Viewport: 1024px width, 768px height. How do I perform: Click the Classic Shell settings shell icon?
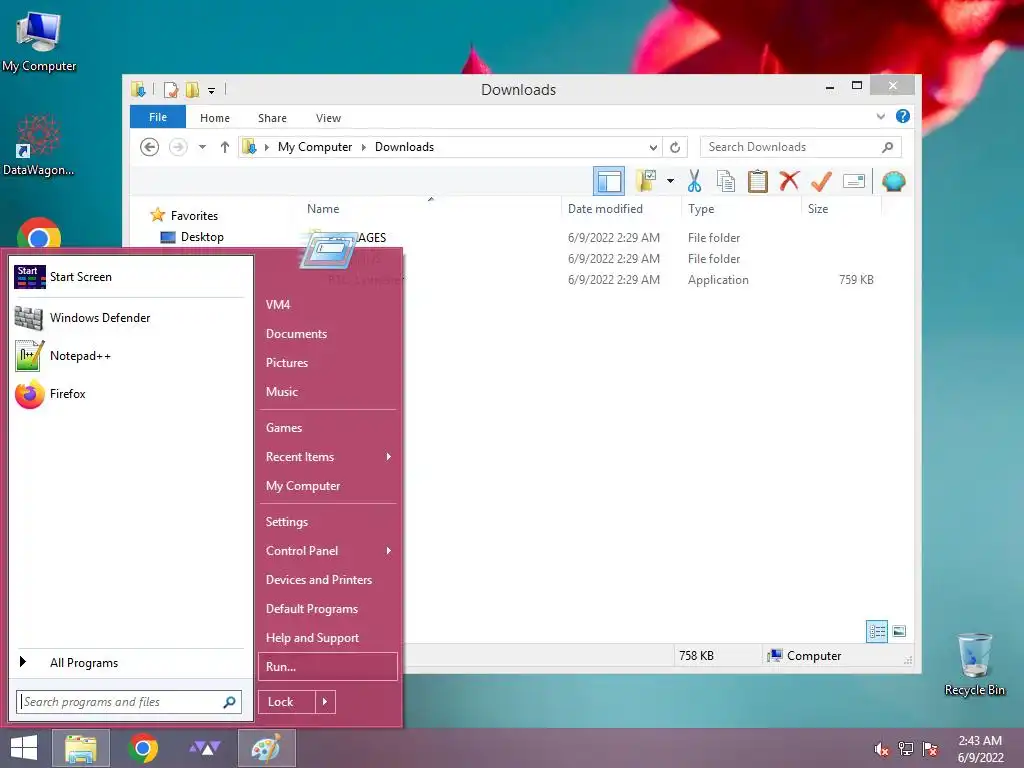click(x=893, y=181)
